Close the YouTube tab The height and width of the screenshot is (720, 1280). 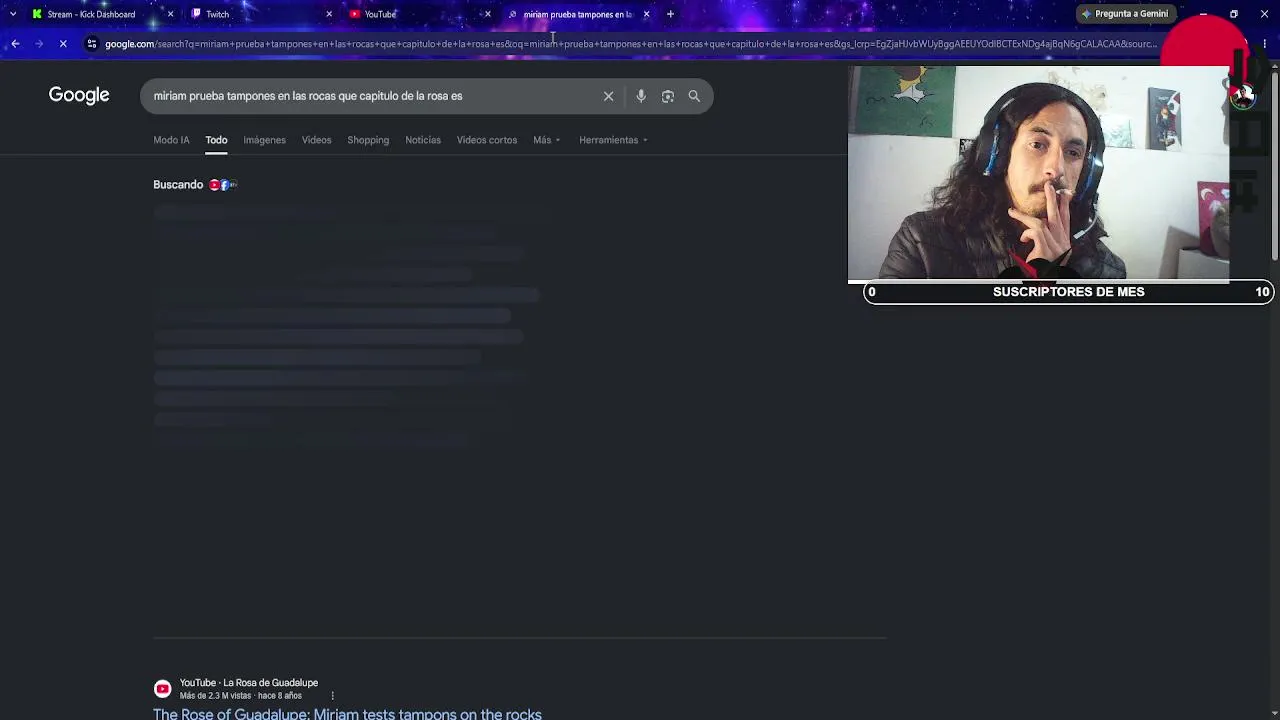(488, 14)
